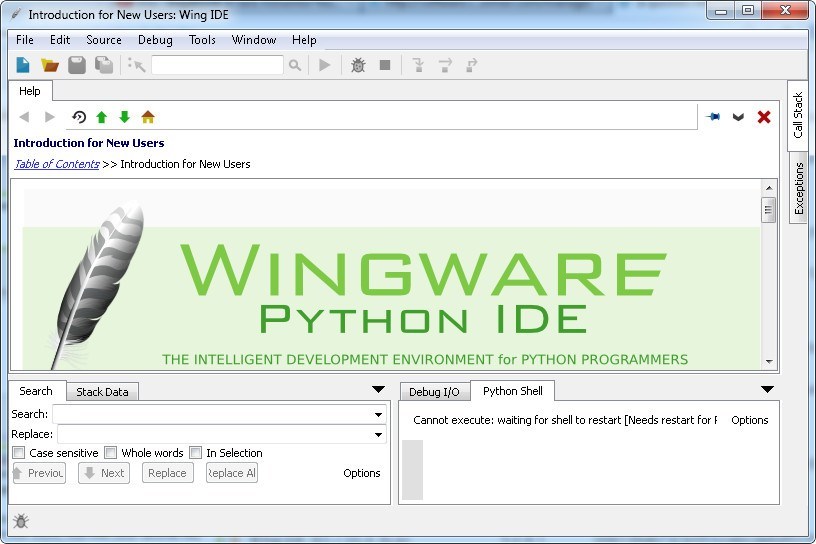The height and width of the screenshot is (544, 816).
Task: Switch to the Stack Data tab
Action: click(102, 392)
